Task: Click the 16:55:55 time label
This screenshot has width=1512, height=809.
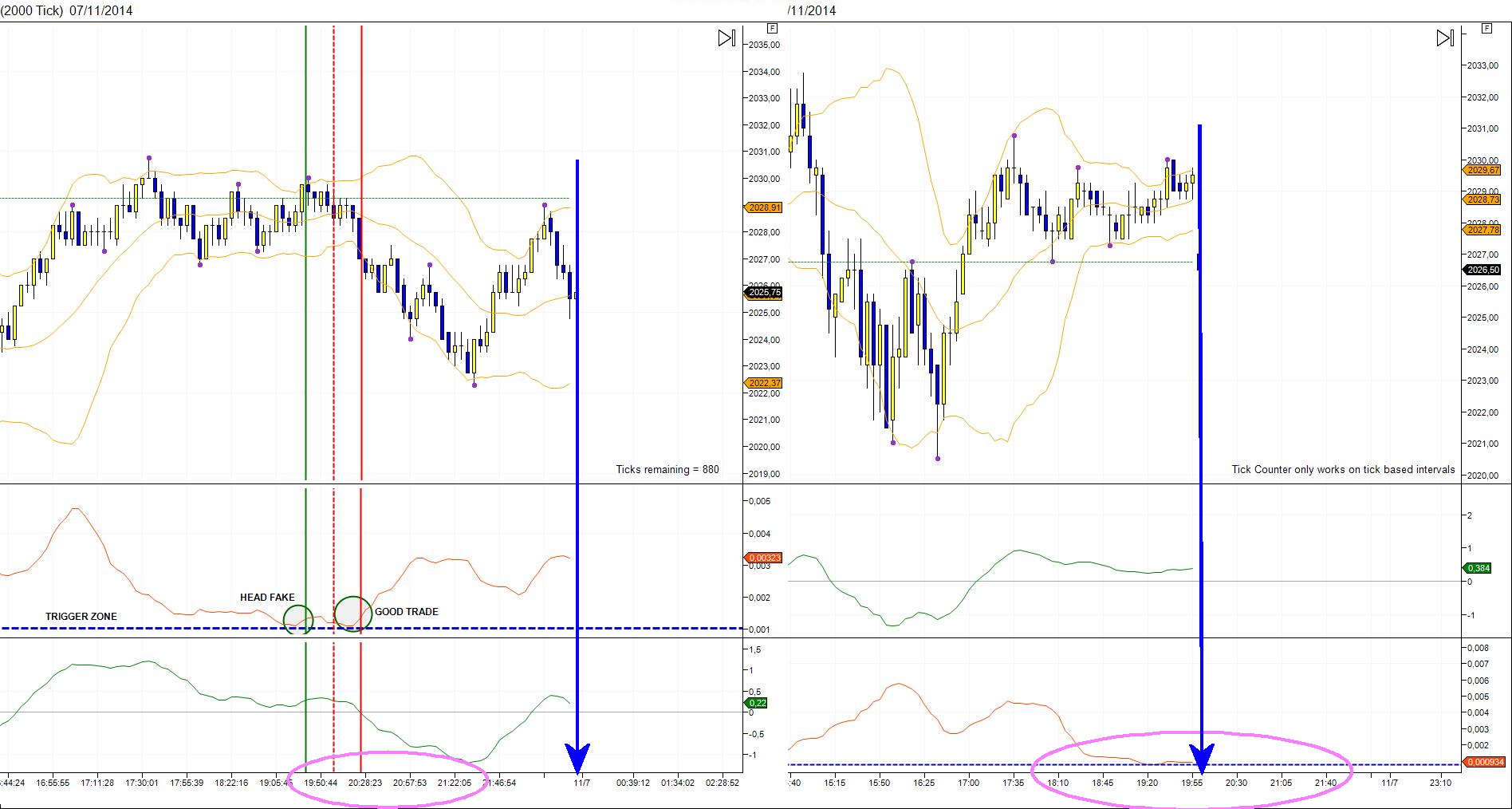Action: point(53,783)
